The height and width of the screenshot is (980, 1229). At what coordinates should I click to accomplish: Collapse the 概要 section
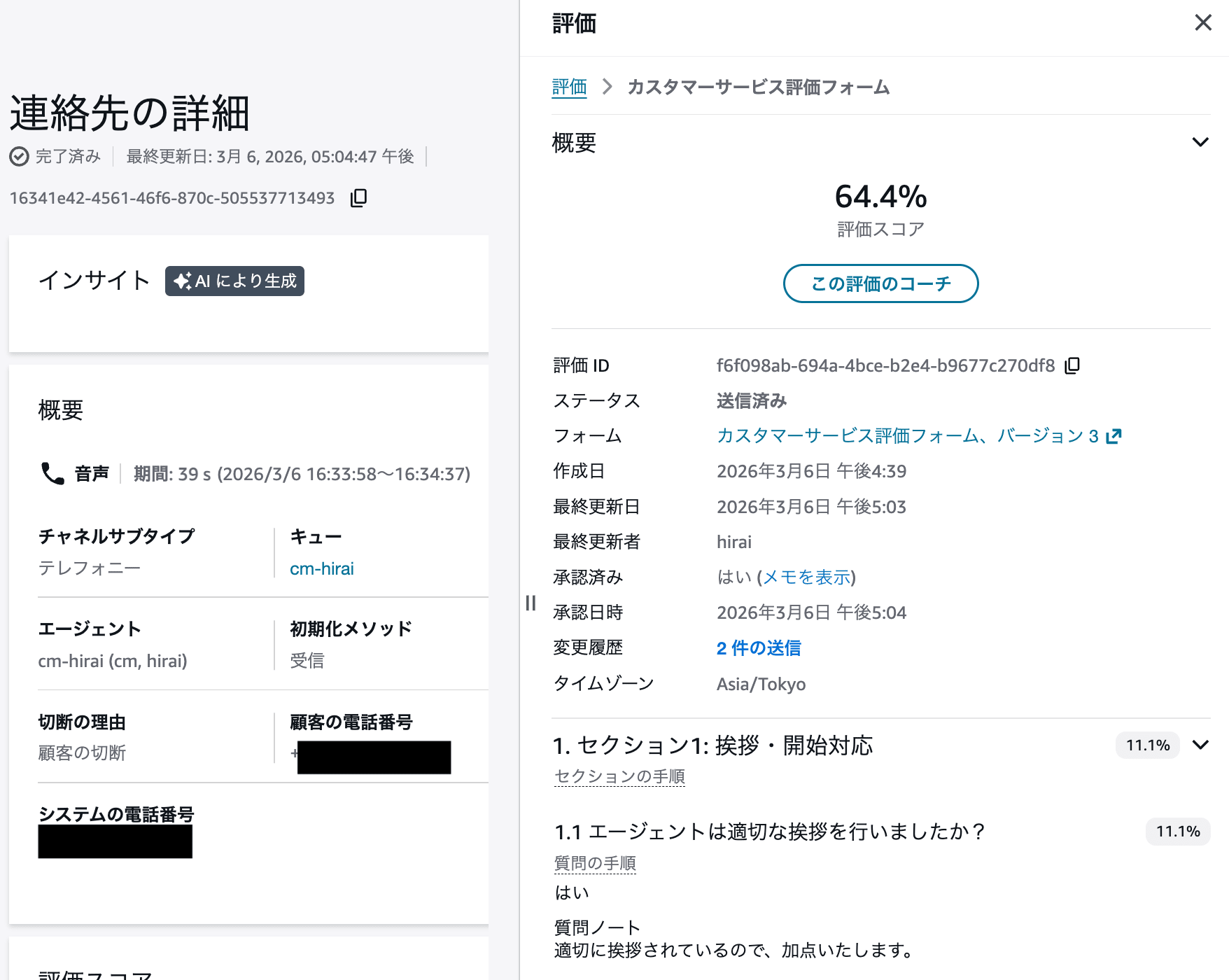tap(1200, 141)
